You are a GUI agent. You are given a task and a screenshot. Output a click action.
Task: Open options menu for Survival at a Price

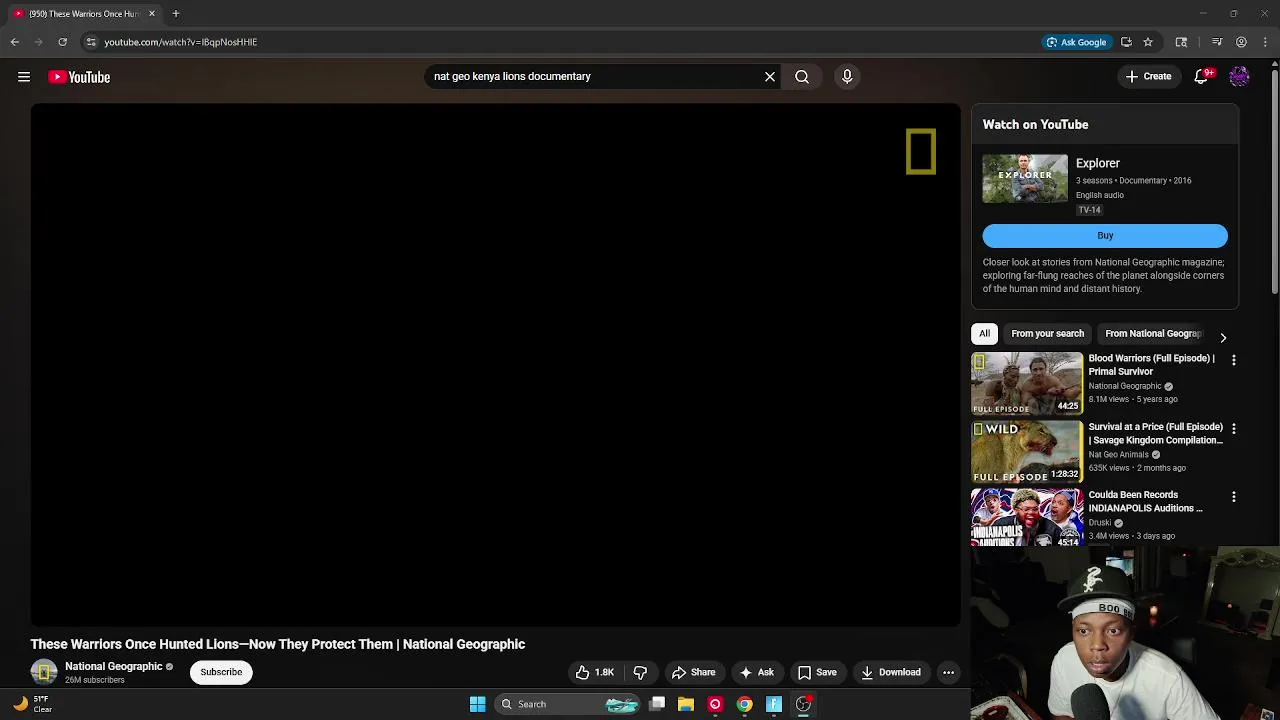(x=1233, y=428)
